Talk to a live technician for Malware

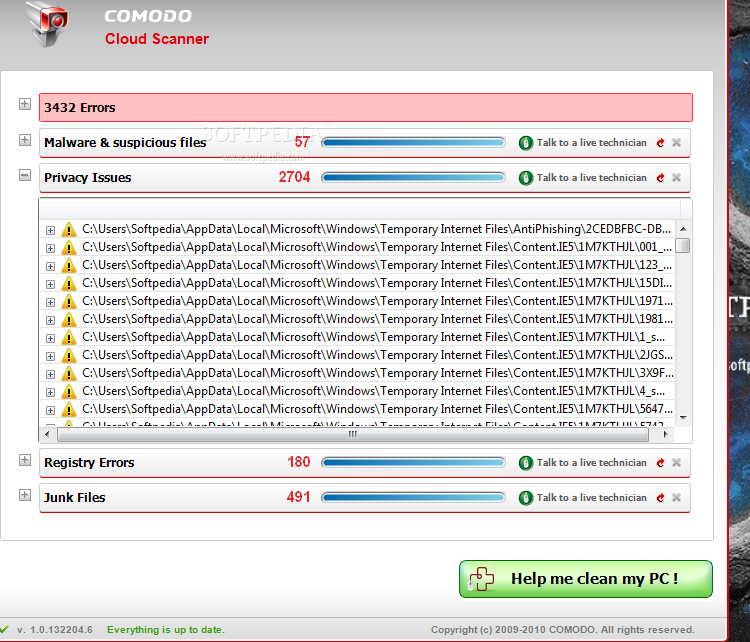pos(592,143)
